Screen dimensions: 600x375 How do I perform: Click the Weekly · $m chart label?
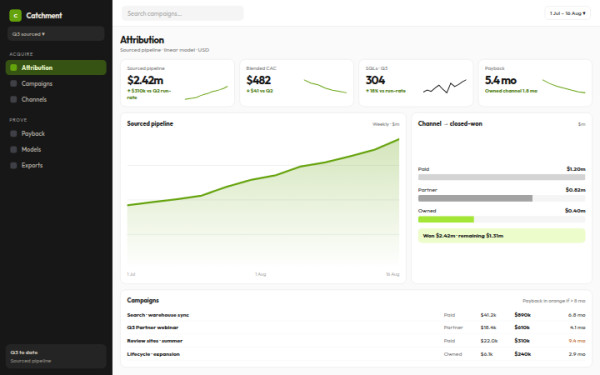tap(386, 124)
